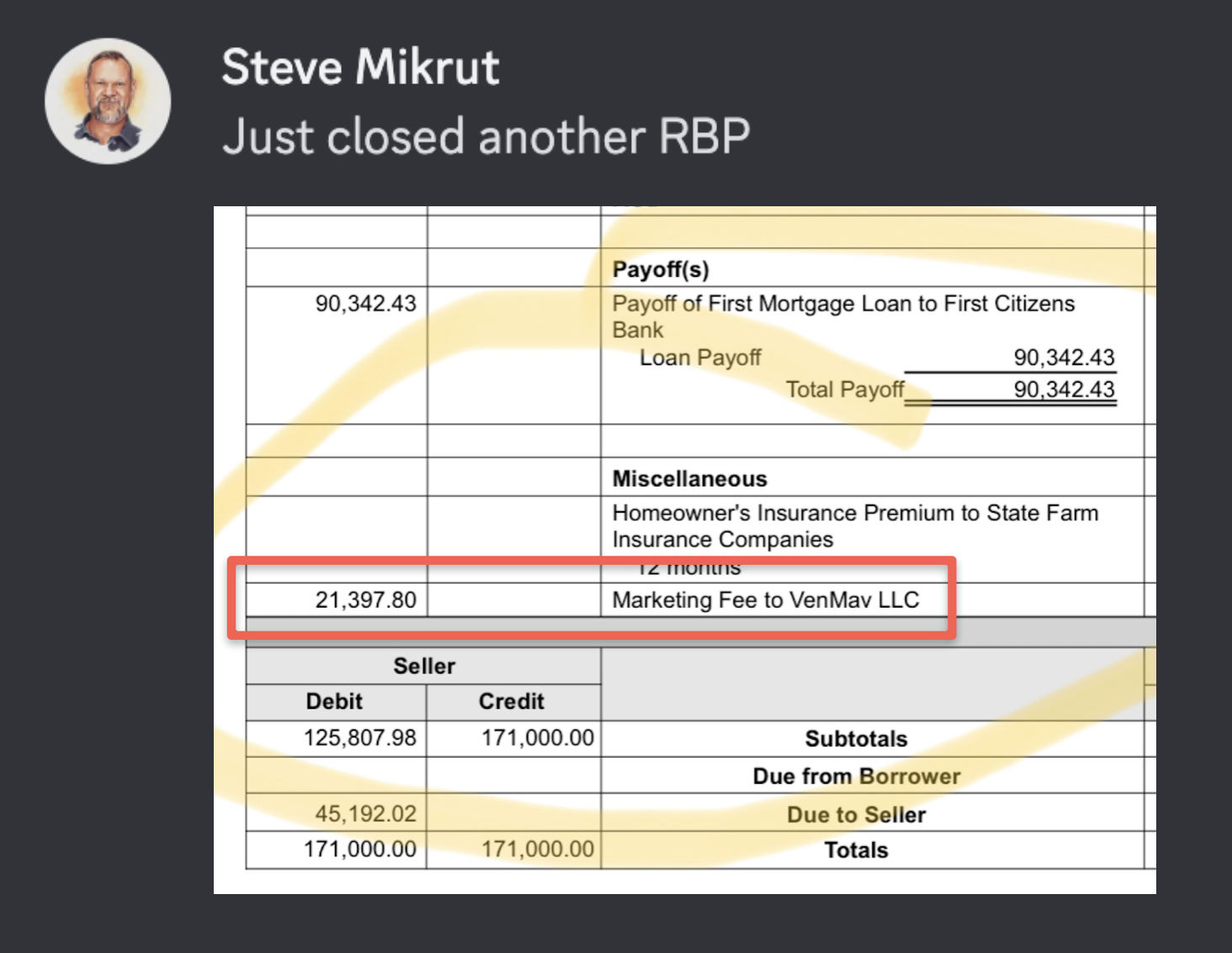Click the 'Payoff(s)' section heading in the attachment
The image size is (1232, 953).
pyautogui.click(x=661, y=269)
